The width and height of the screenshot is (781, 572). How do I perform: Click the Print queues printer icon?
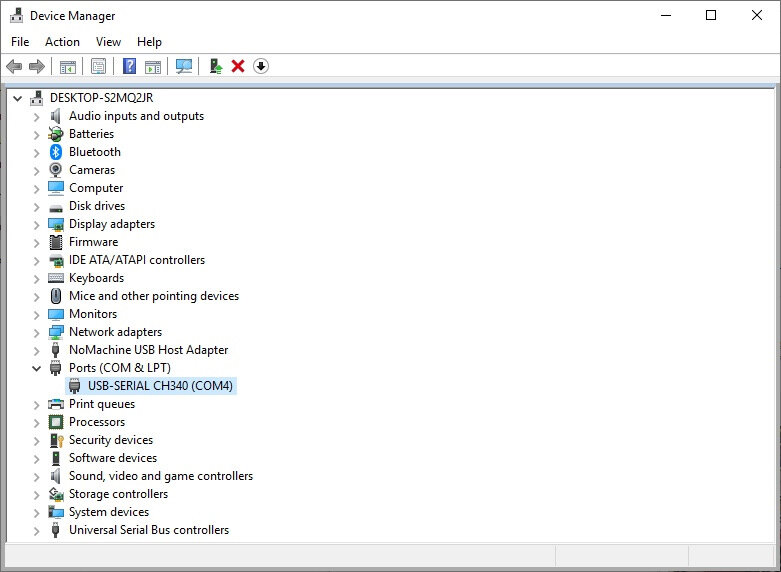tap(56, 404)
